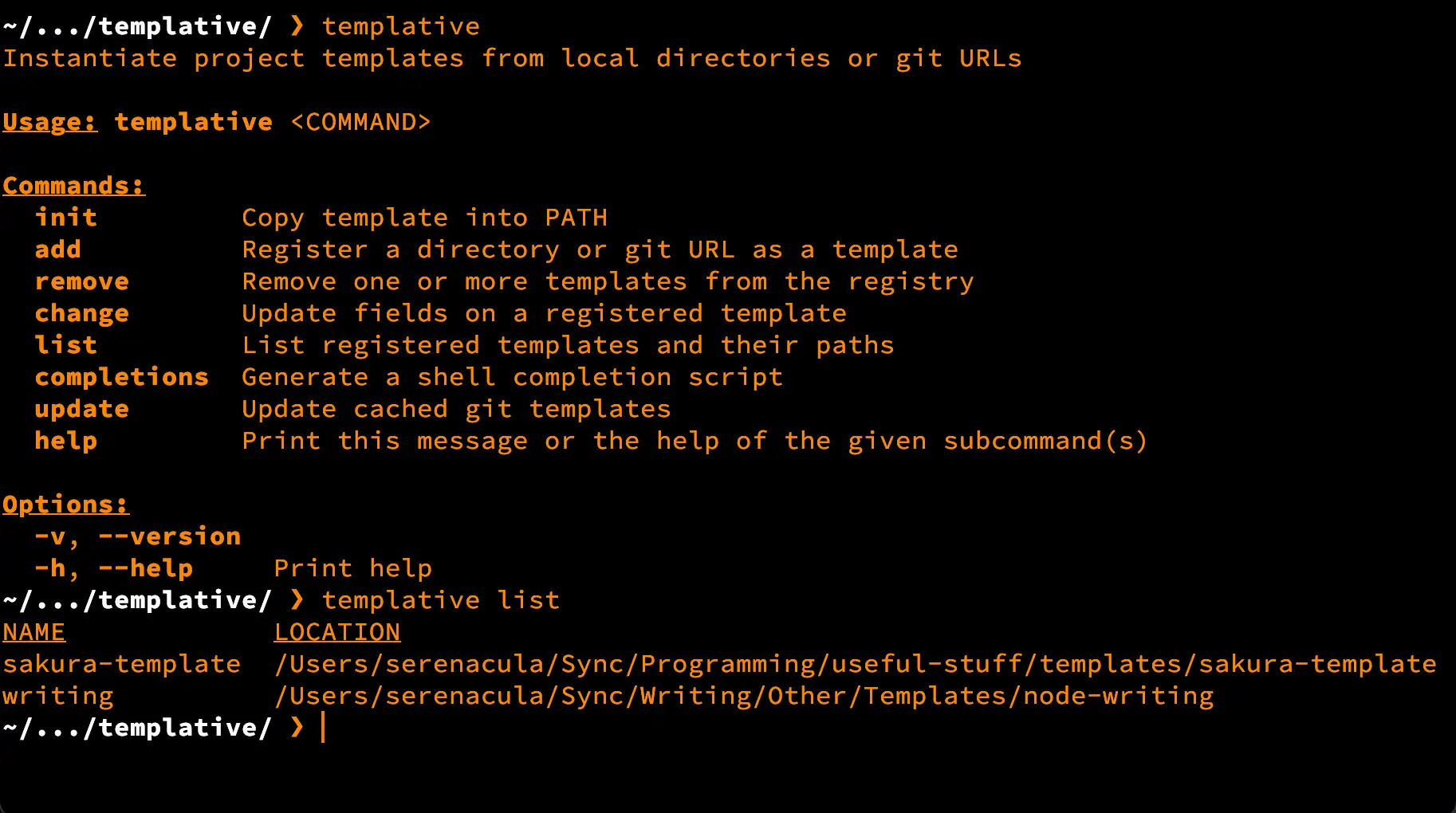Click the underlined 'Commands:' heading
Image resolution: width=1456 pixels, height=813 pixels.
[x=73, y=186]
